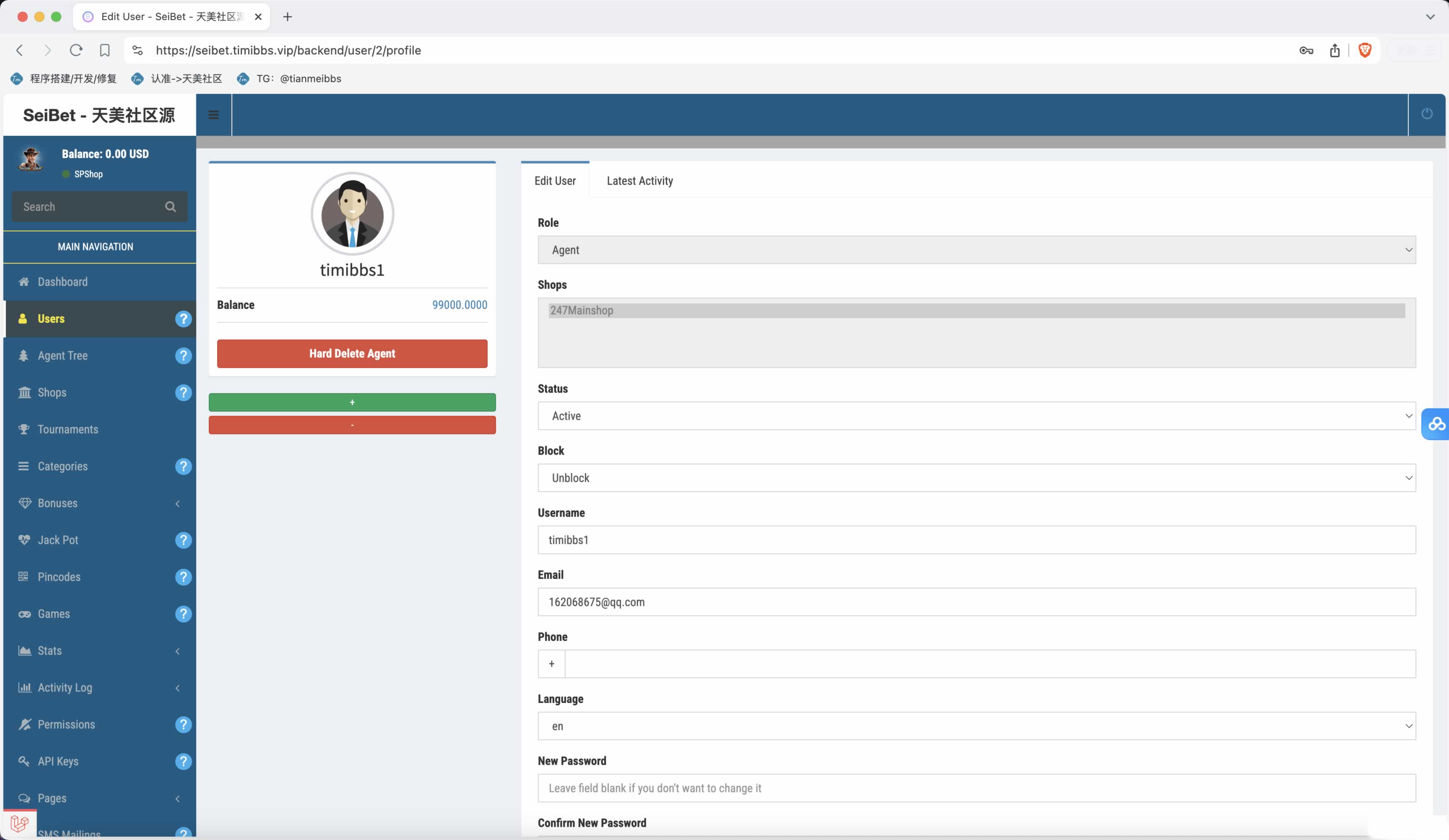Expand the Stats sidebar submenu
Screen dimensions: 1449x840
click(99, 651)
